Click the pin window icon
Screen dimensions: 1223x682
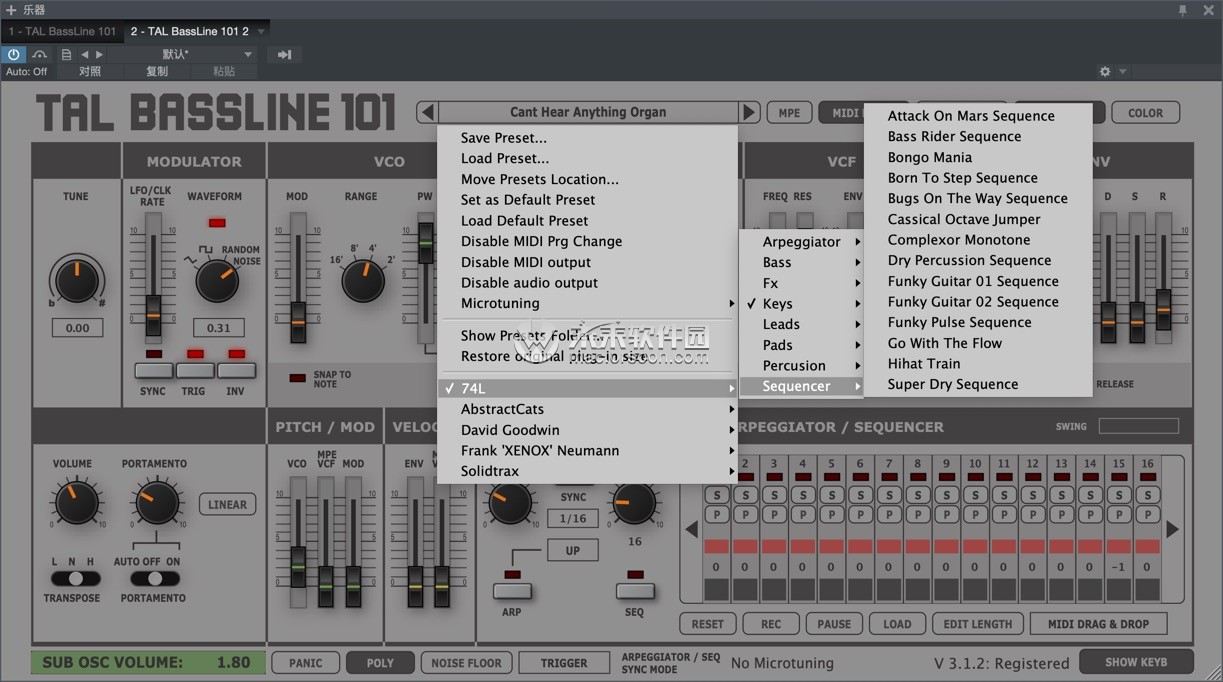tap(1182, 10)
